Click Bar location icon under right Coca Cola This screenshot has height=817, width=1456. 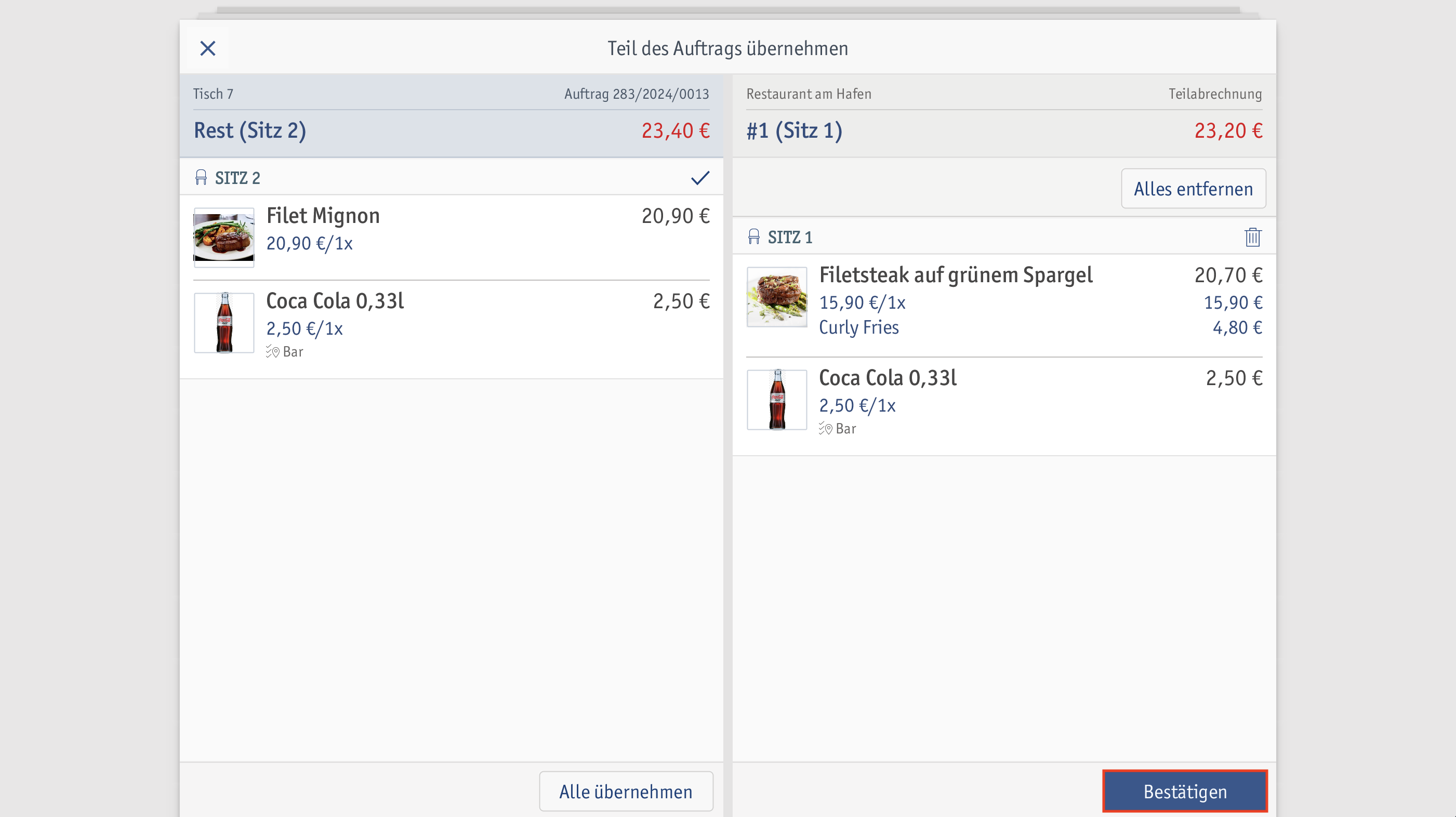coord(826,429)
